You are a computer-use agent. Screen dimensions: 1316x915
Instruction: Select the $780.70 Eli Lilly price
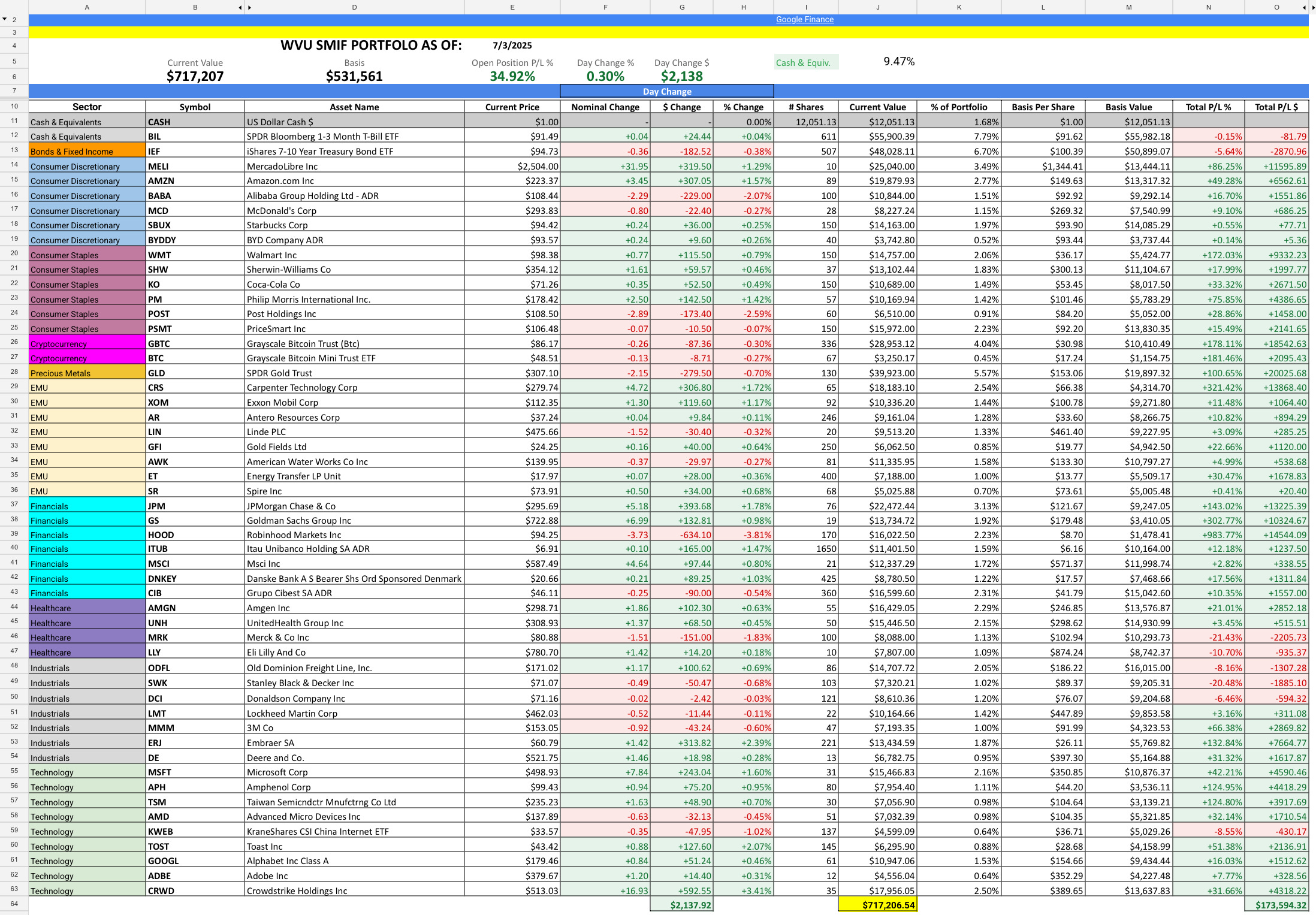click(512, 652)
